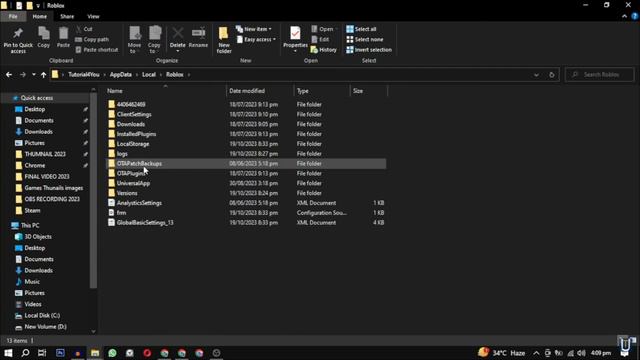
Task: Go forward in navigation history
Action: 23,75
